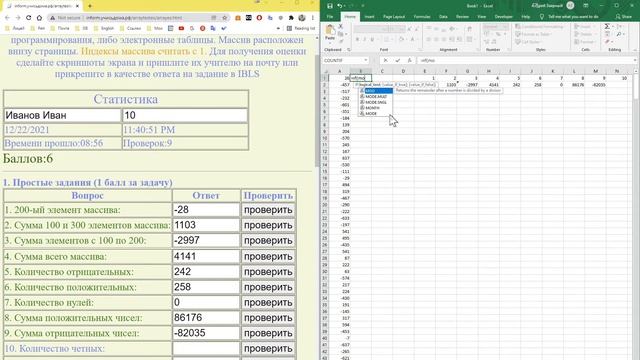Click the browser page vertical scrollbar

point(317,110)
